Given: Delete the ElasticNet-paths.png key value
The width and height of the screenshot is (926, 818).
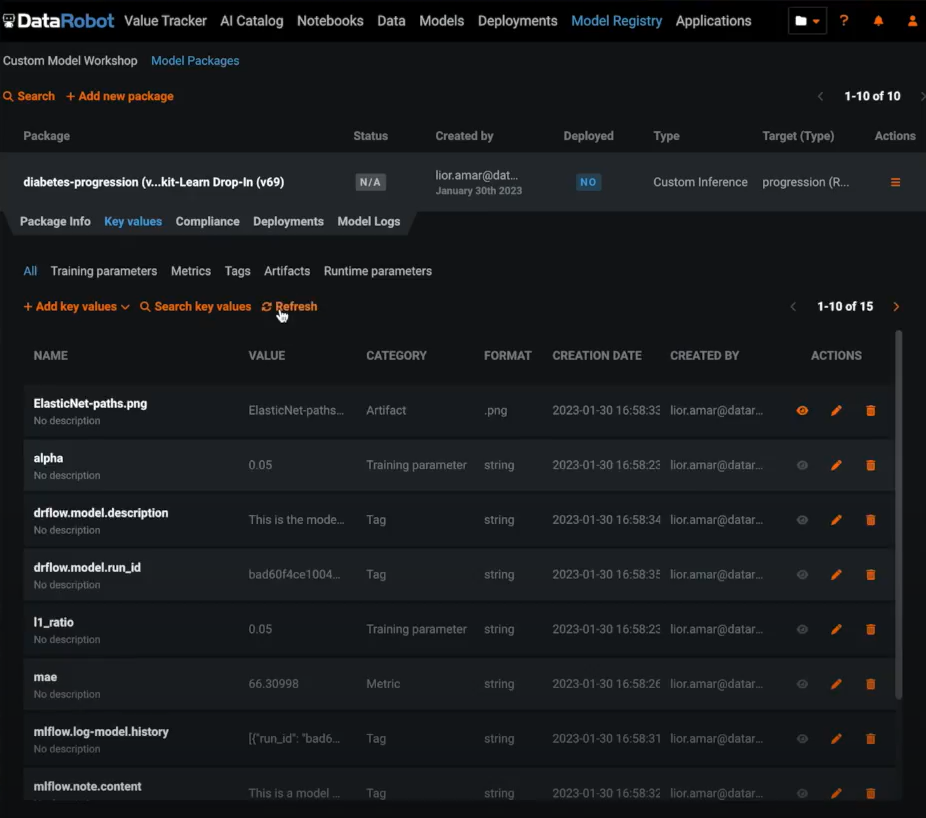Looking at the screenshot, I should click(870, 410).
